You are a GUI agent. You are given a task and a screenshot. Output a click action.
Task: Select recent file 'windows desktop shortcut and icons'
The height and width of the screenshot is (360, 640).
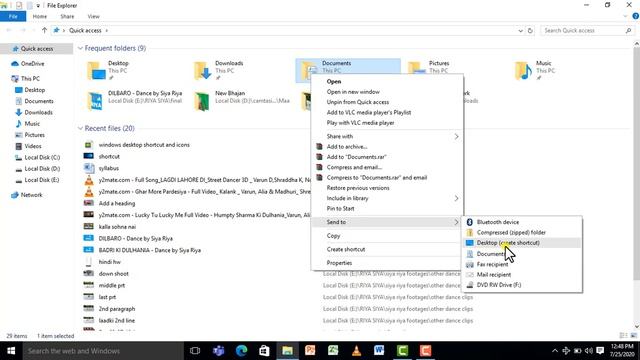(144, 145)
